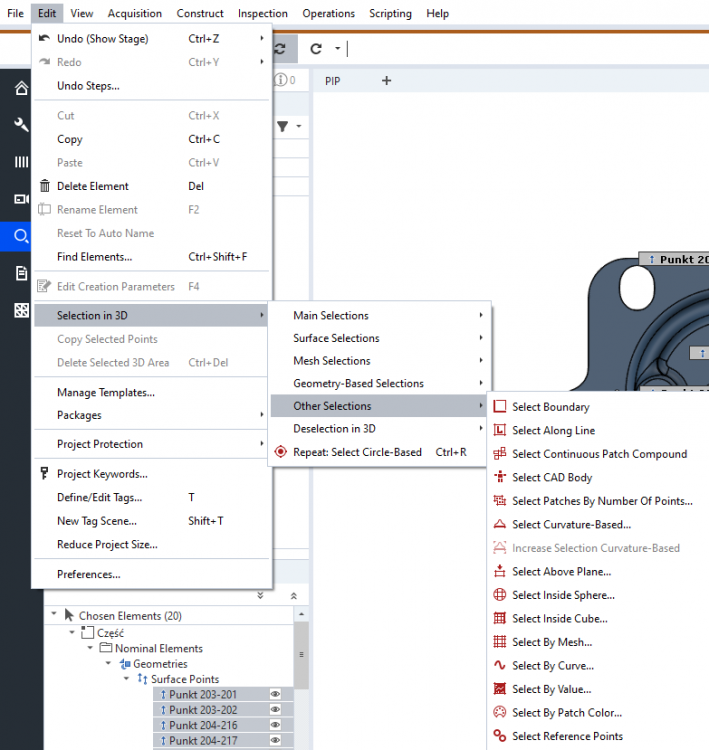Toggle visibility of Punkt 204-217
Screen dimensions: 709x750
[x=275, y=740]
